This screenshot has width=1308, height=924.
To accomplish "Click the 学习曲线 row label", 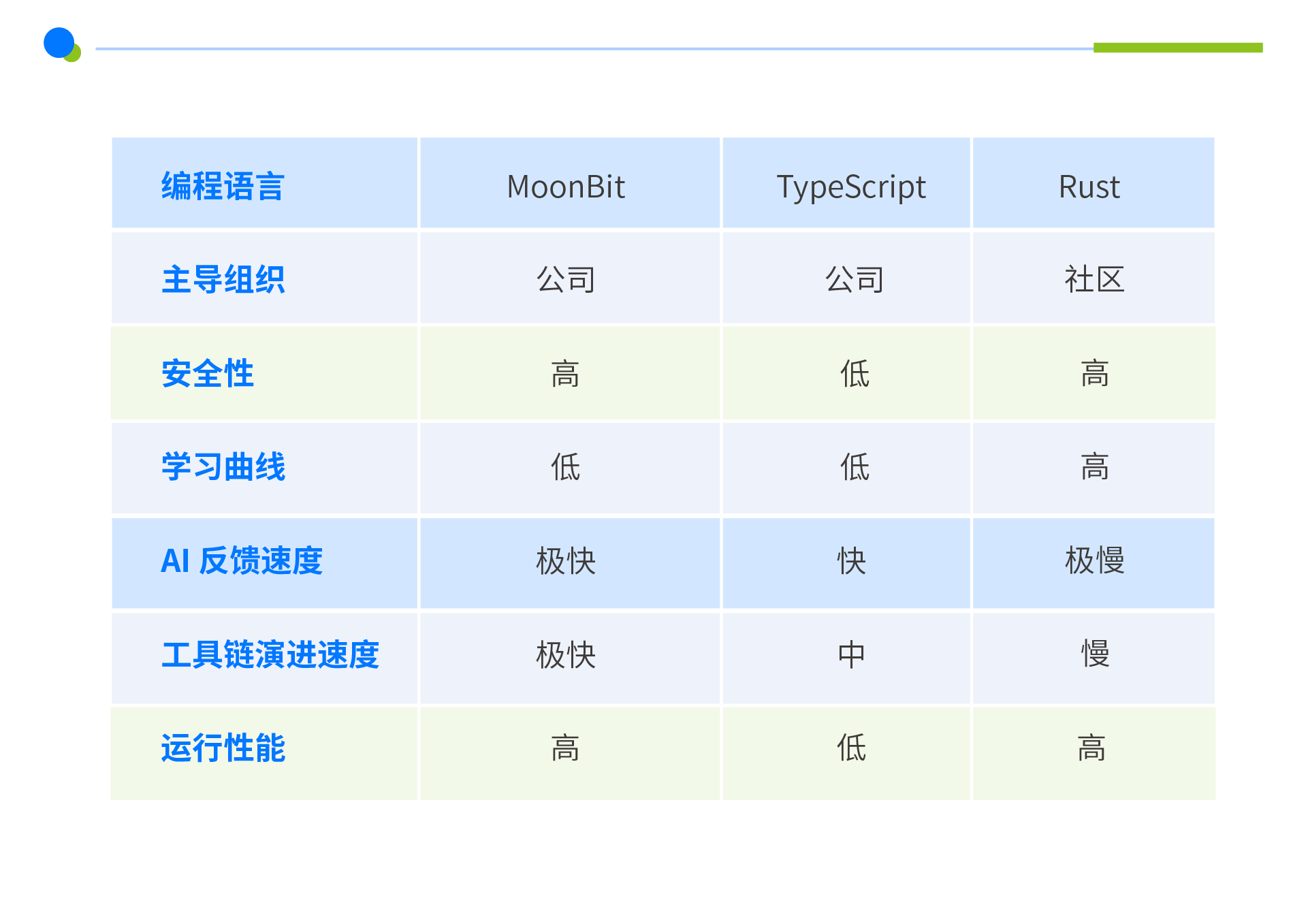I will pyautogui.click(x=223, y=467).
